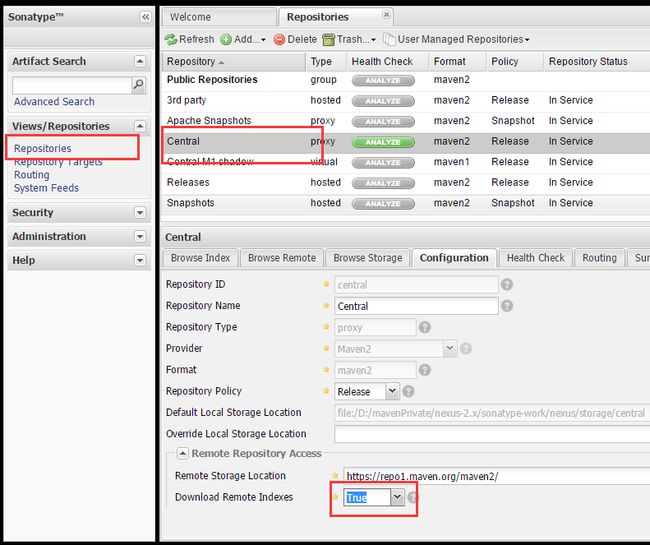
Task: Open the System Feeds link
Action: click(x=46, y=188)
